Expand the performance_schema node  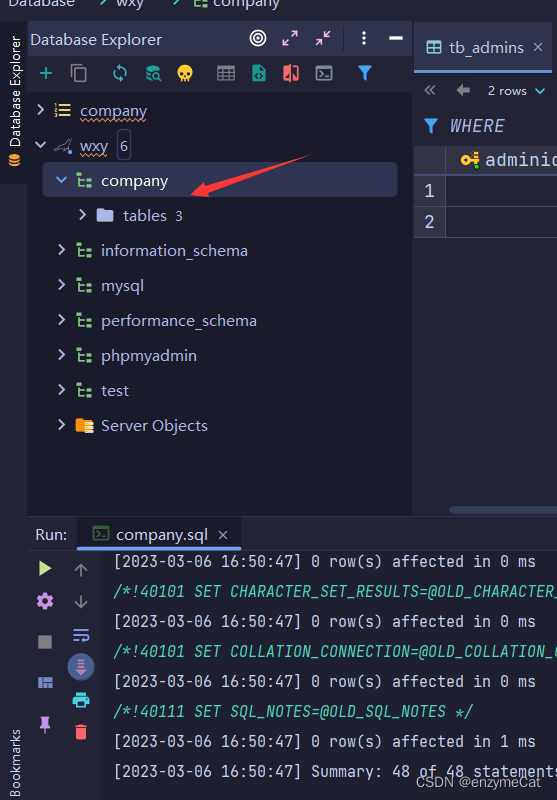coord(61,319)
